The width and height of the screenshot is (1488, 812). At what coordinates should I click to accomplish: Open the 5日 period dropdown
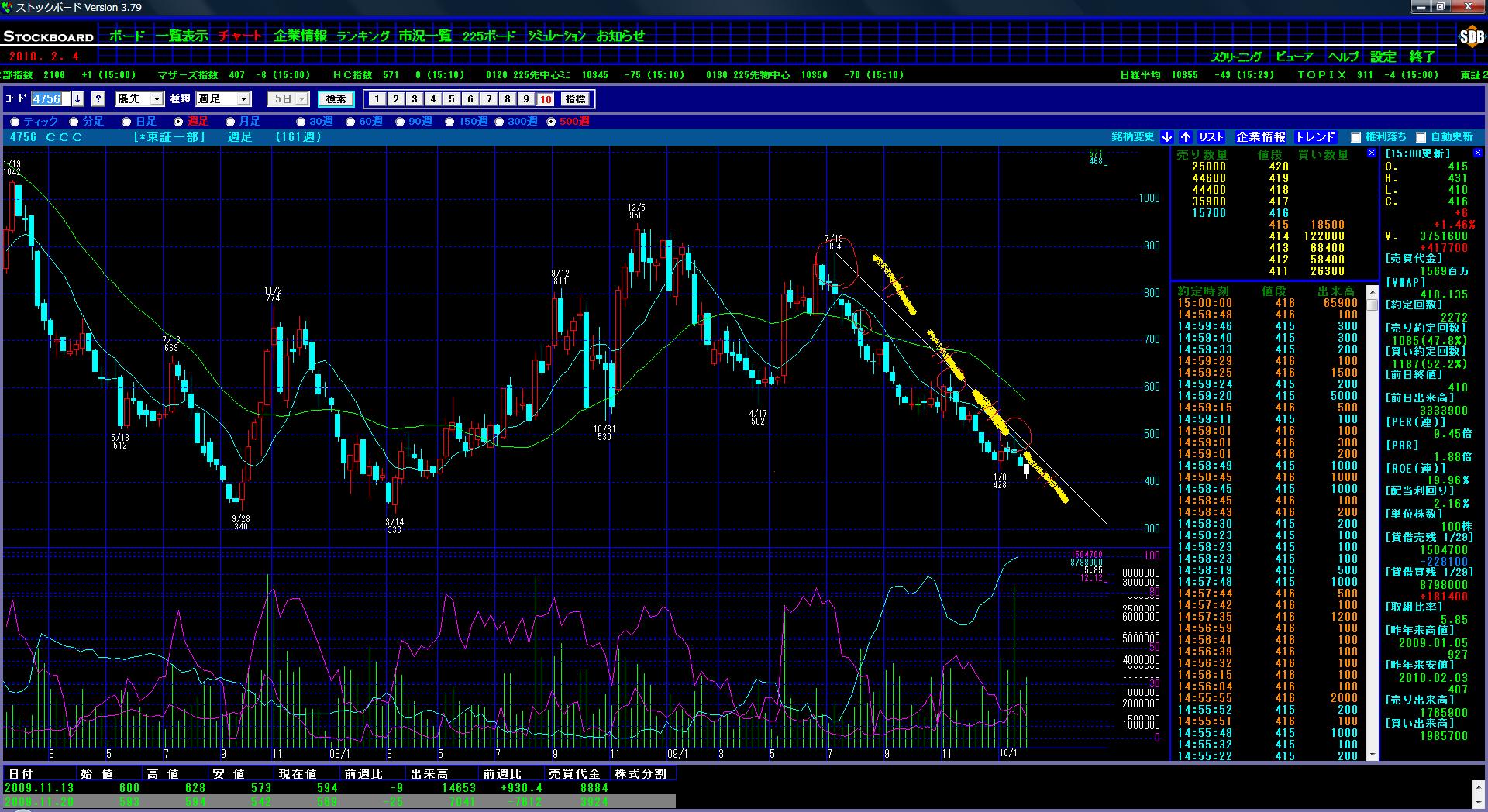[x=301, y=99]
